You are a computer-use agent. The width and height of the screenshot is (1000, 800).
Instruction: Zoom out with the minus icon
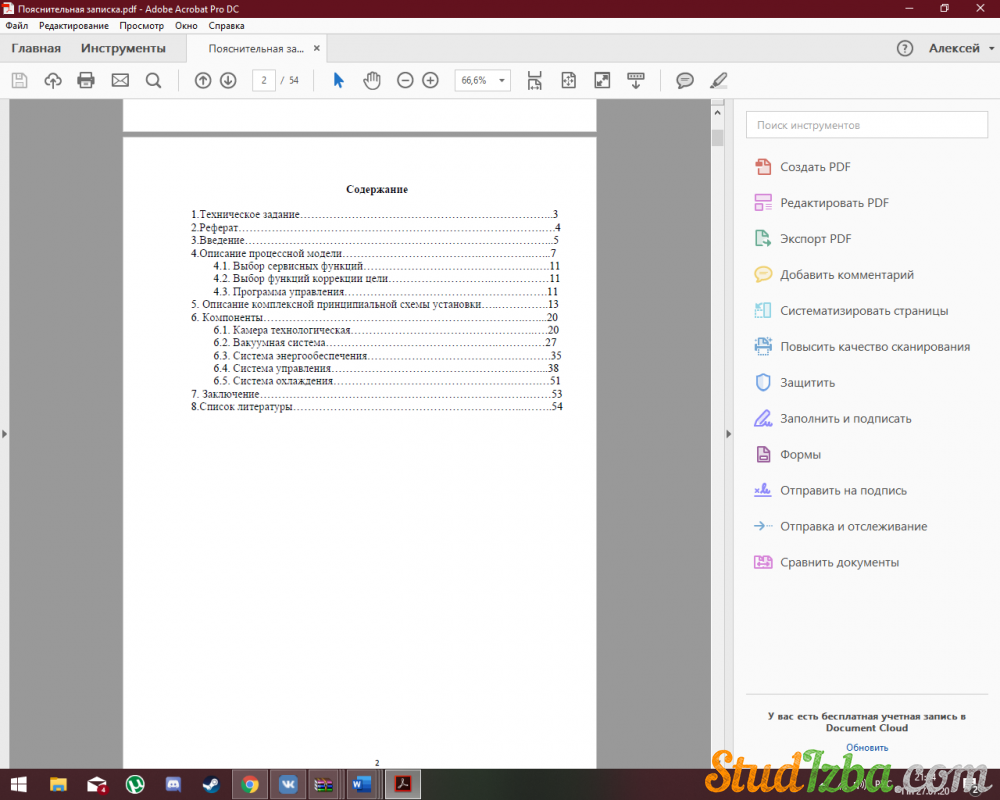(x=405, y=80)
